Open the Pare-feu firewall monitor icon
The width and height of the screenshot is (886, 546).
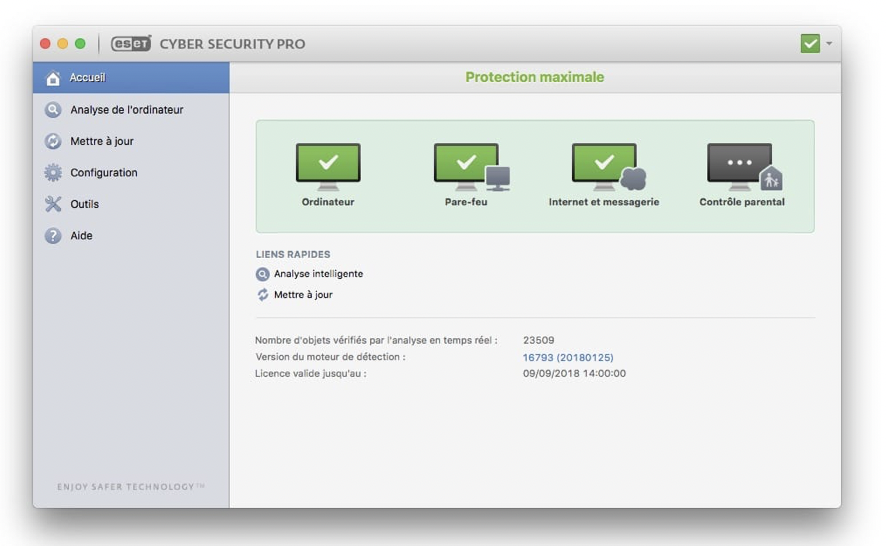pos(472,167)
